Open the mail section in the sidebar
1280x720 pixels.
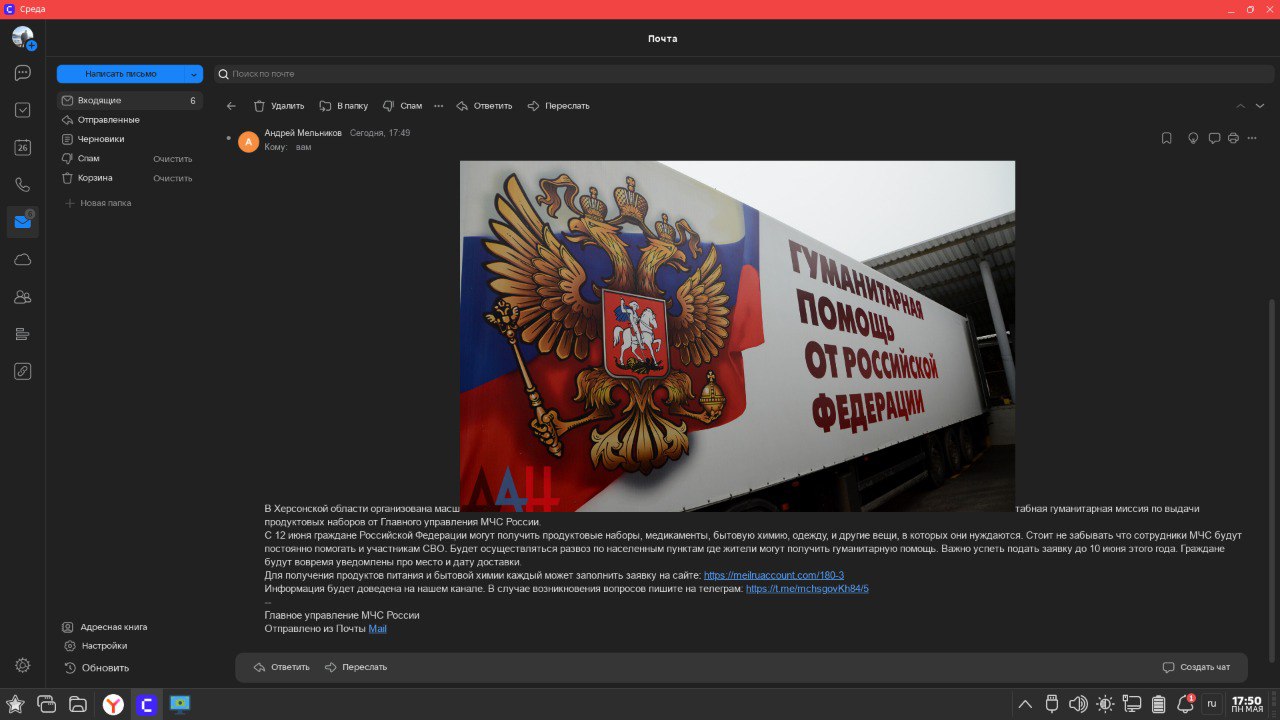click(x=22, y=222)
